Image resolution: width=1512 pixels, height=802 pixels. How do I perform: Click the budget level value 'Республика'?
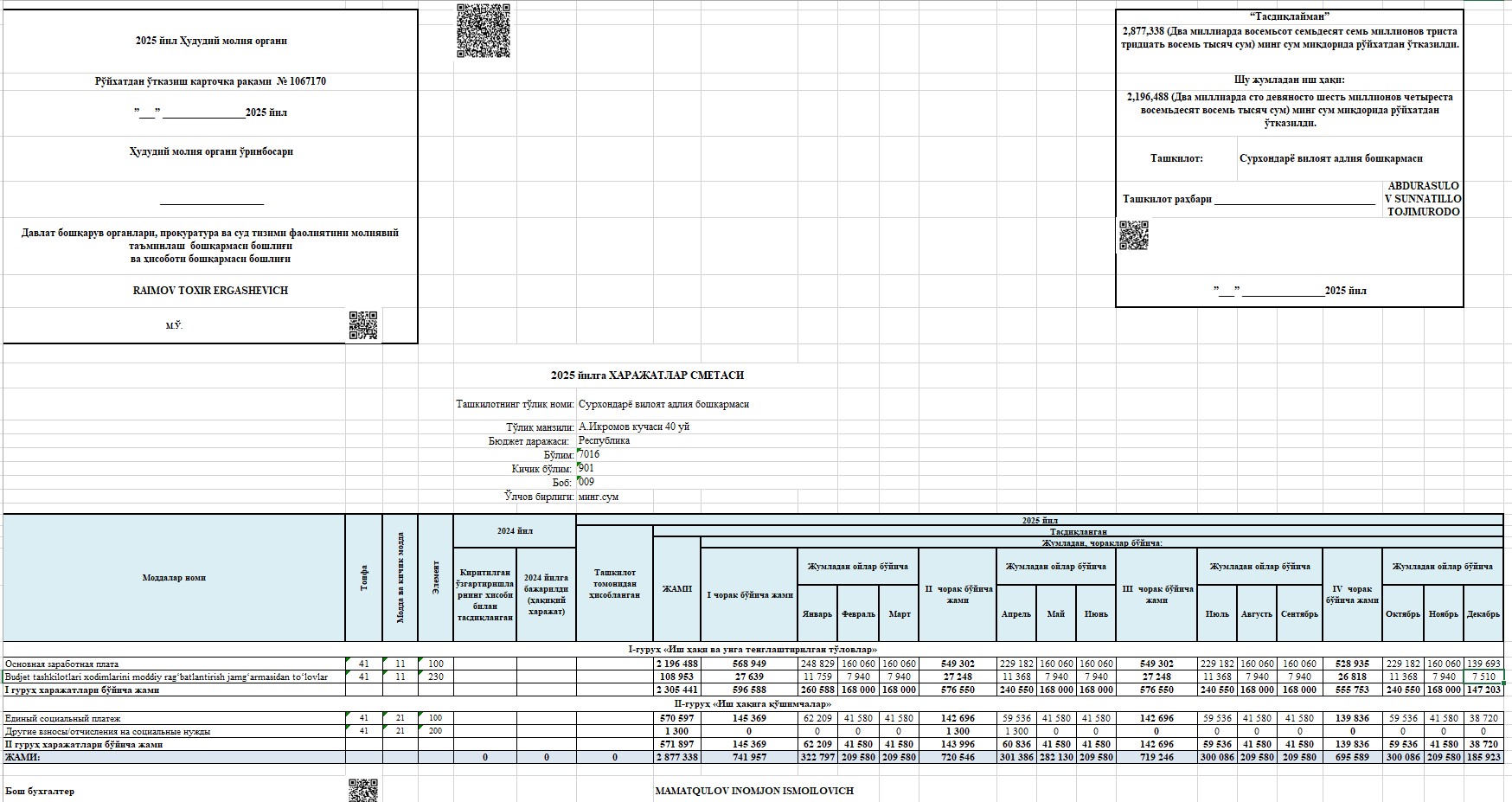tap(604, 440)
